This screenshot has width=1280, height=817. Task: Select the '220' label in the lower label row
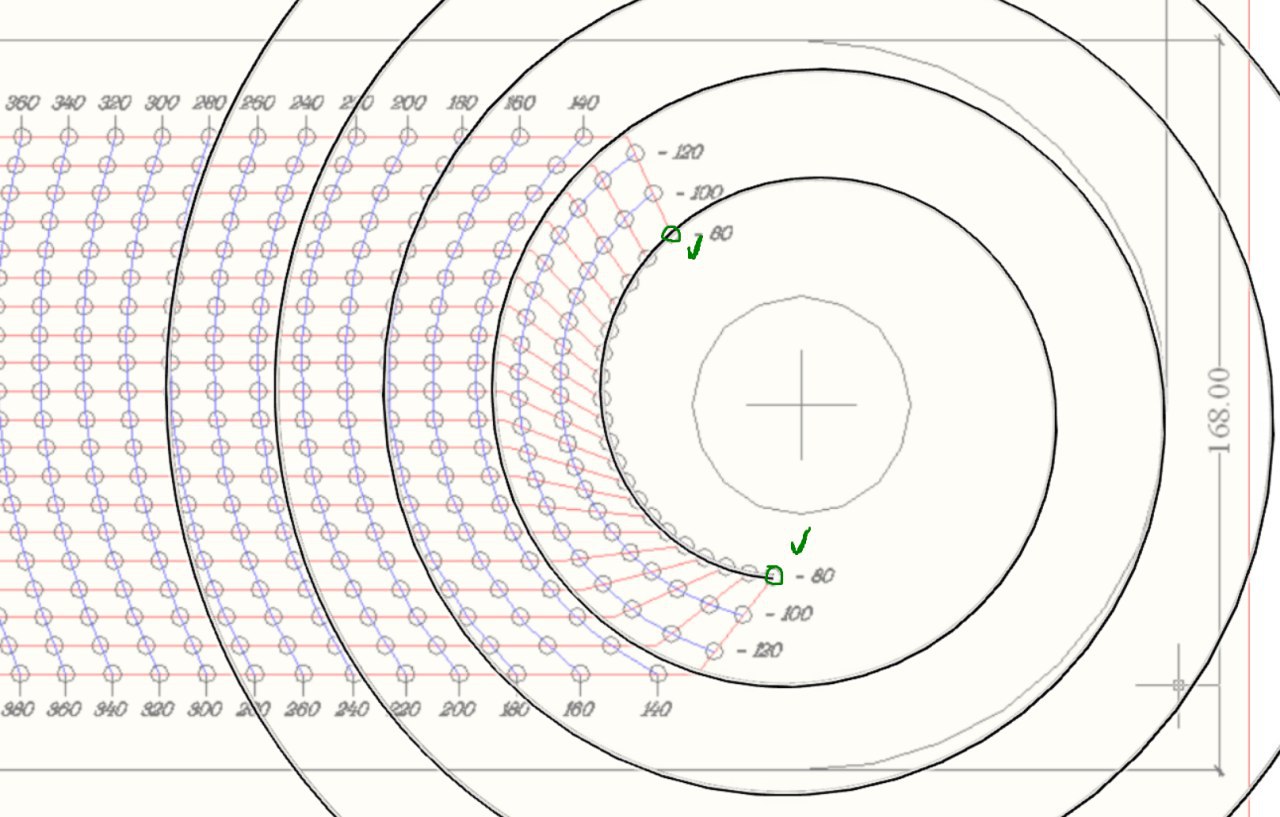coord(405,709)
